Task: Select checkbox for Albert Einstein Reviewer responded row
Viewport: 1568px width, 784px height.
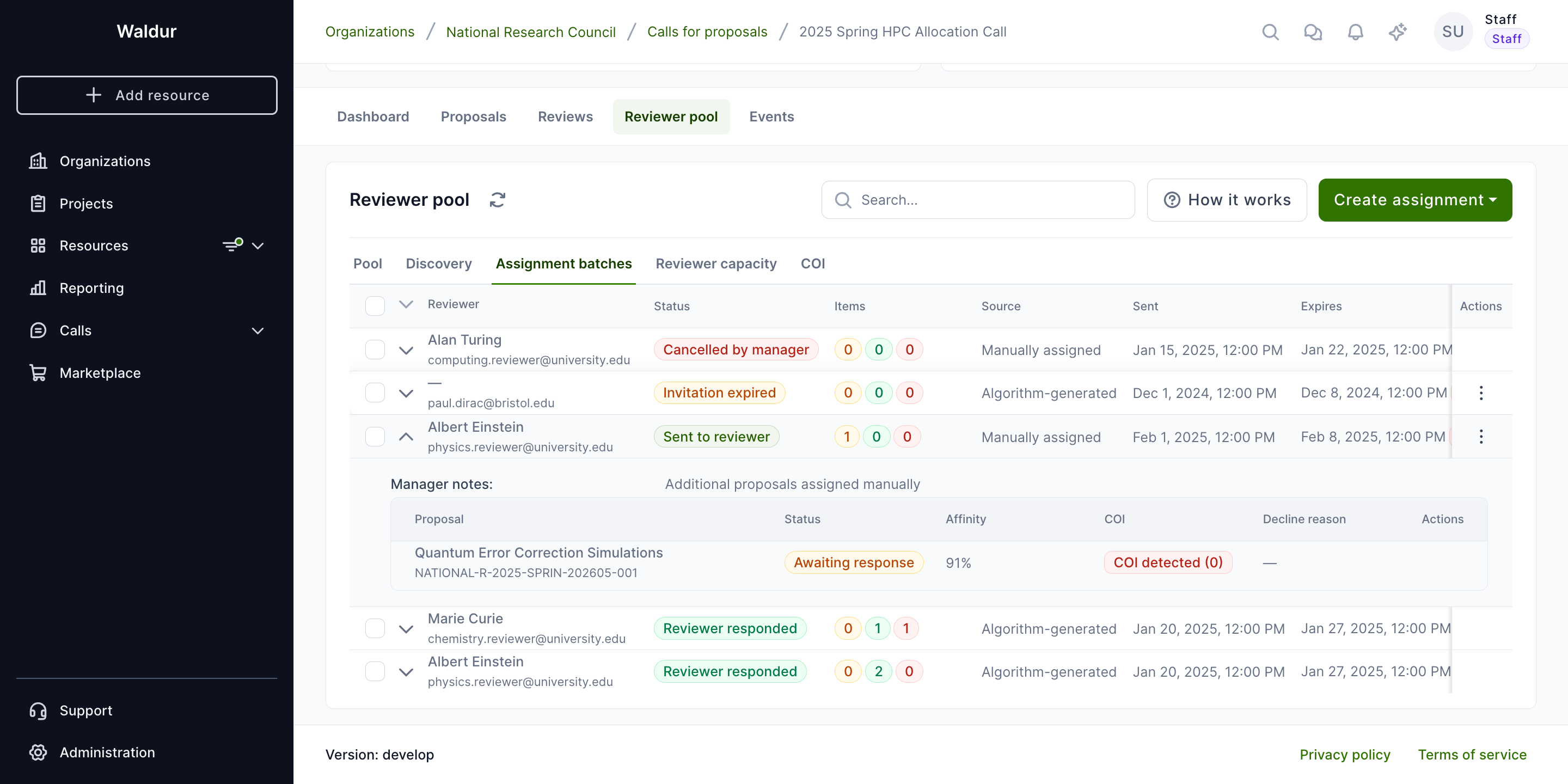Action: point(375,671)
